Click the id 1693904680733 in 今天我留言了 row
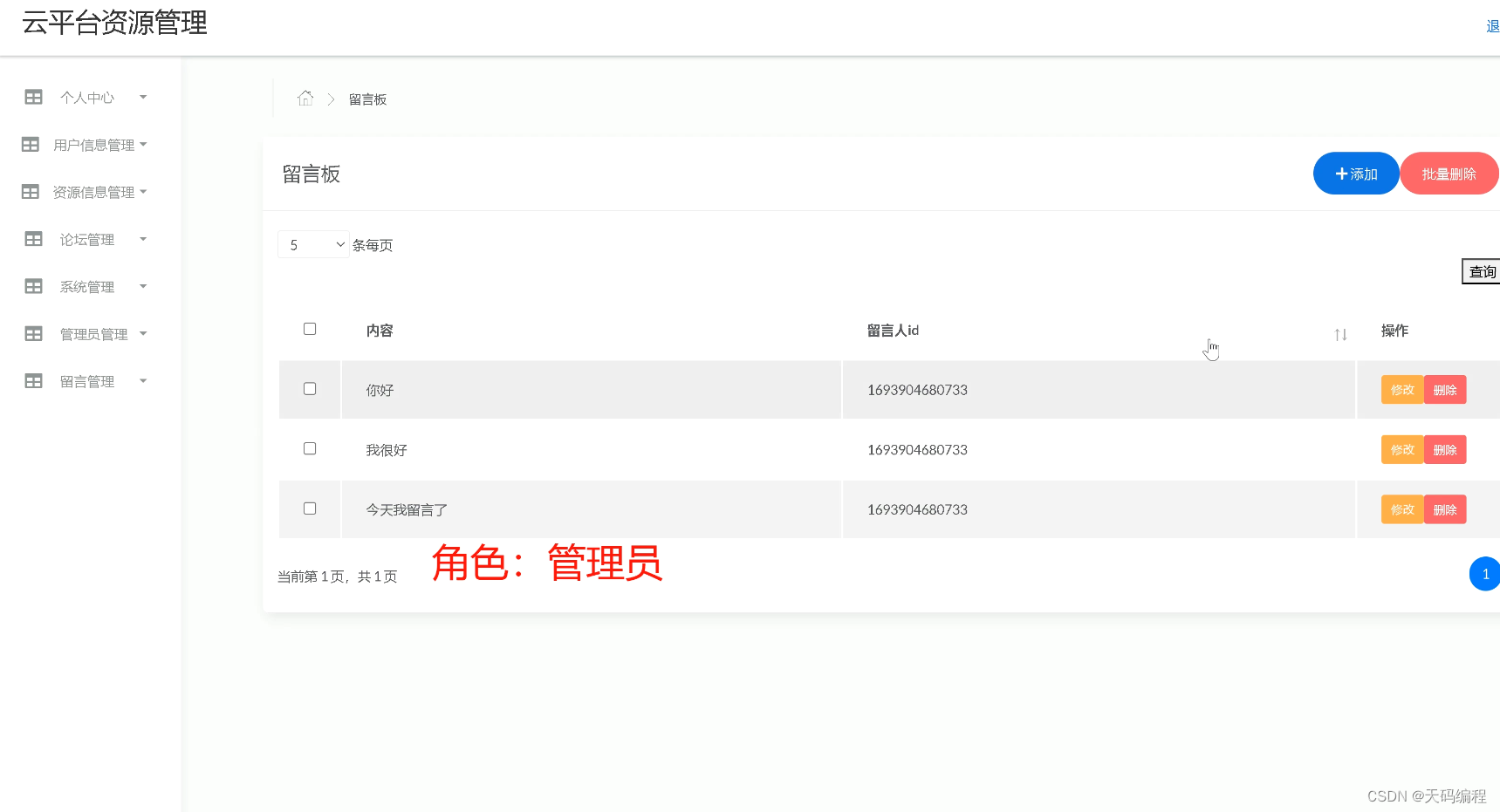 (x=917, y=509)
